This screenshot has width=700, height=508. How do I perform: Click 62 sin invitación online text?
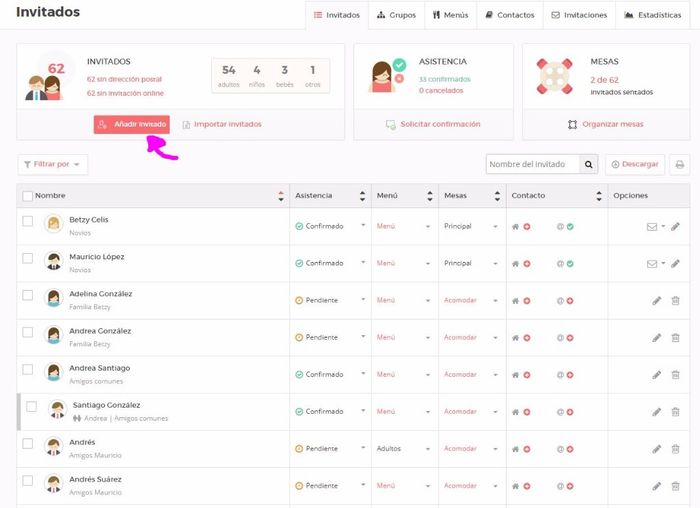point(125,93)
